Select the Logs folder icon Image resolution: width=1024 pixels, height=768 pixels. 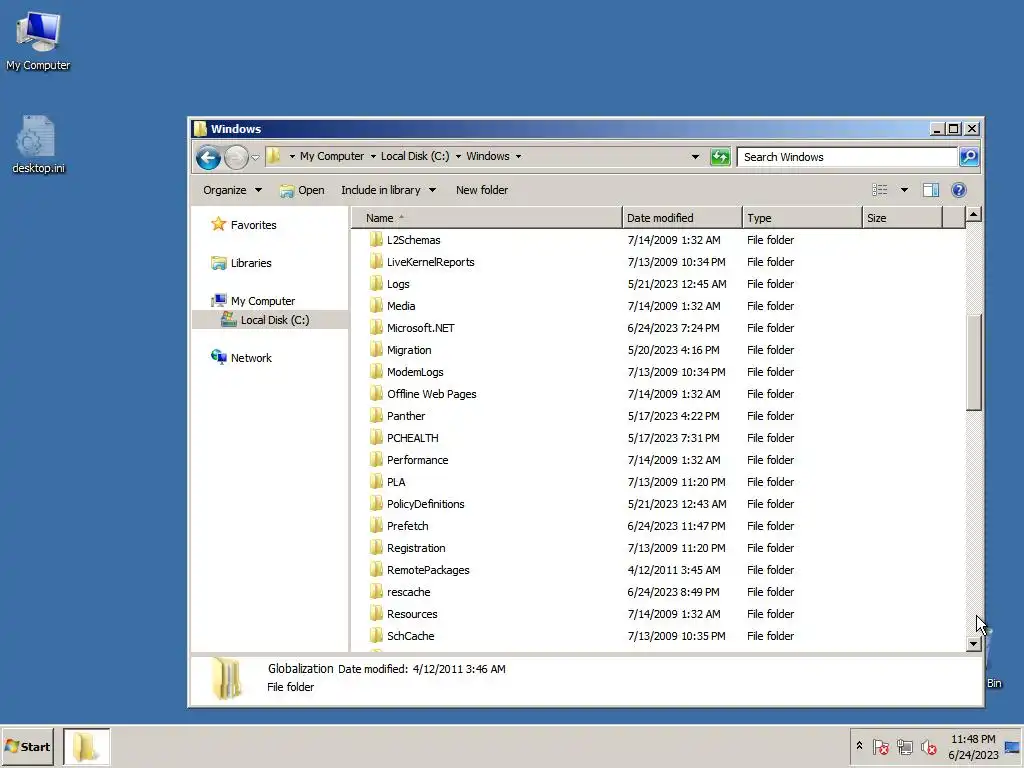pyautogui.click(x=376, y=284)
